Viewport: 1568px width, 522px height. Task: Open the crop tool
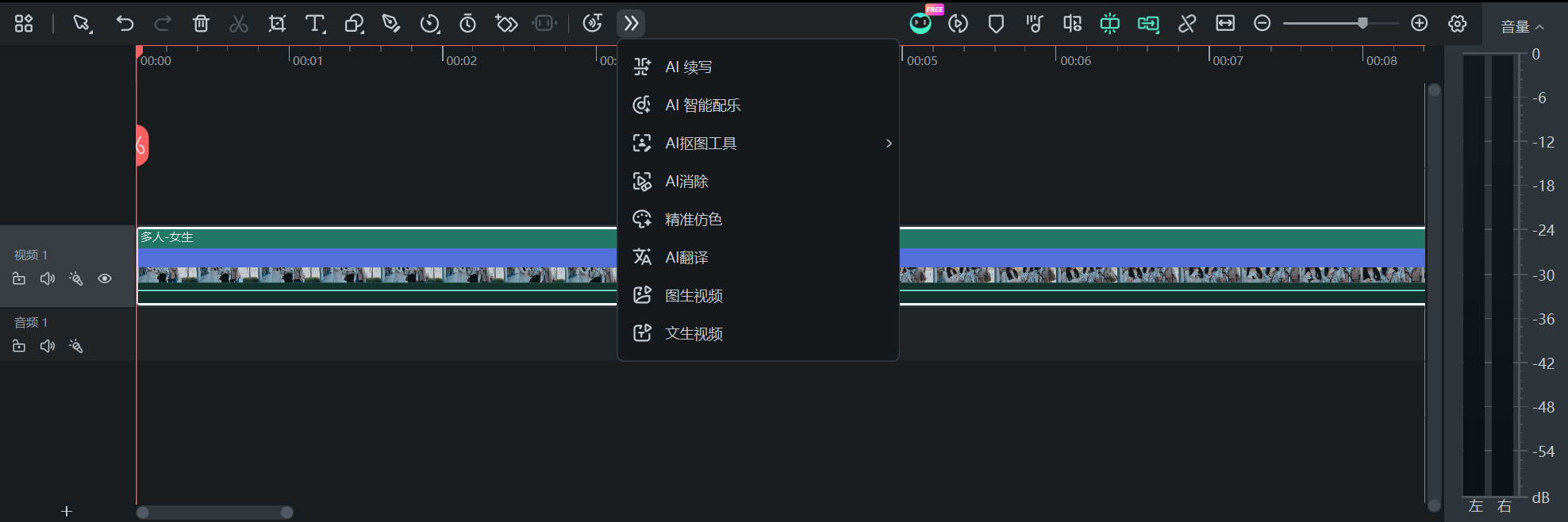pos(277,24)
